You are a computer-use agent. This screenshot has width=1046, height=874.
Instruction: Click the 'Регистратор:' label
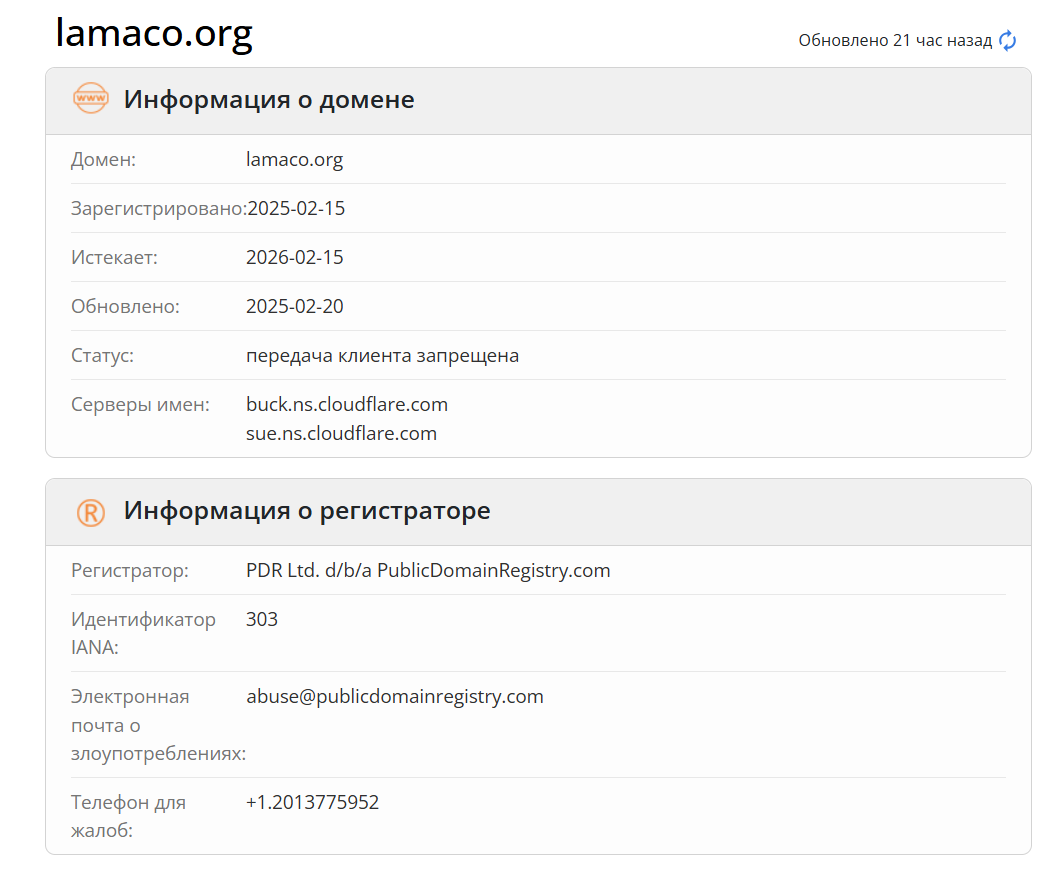click(129, 570)
